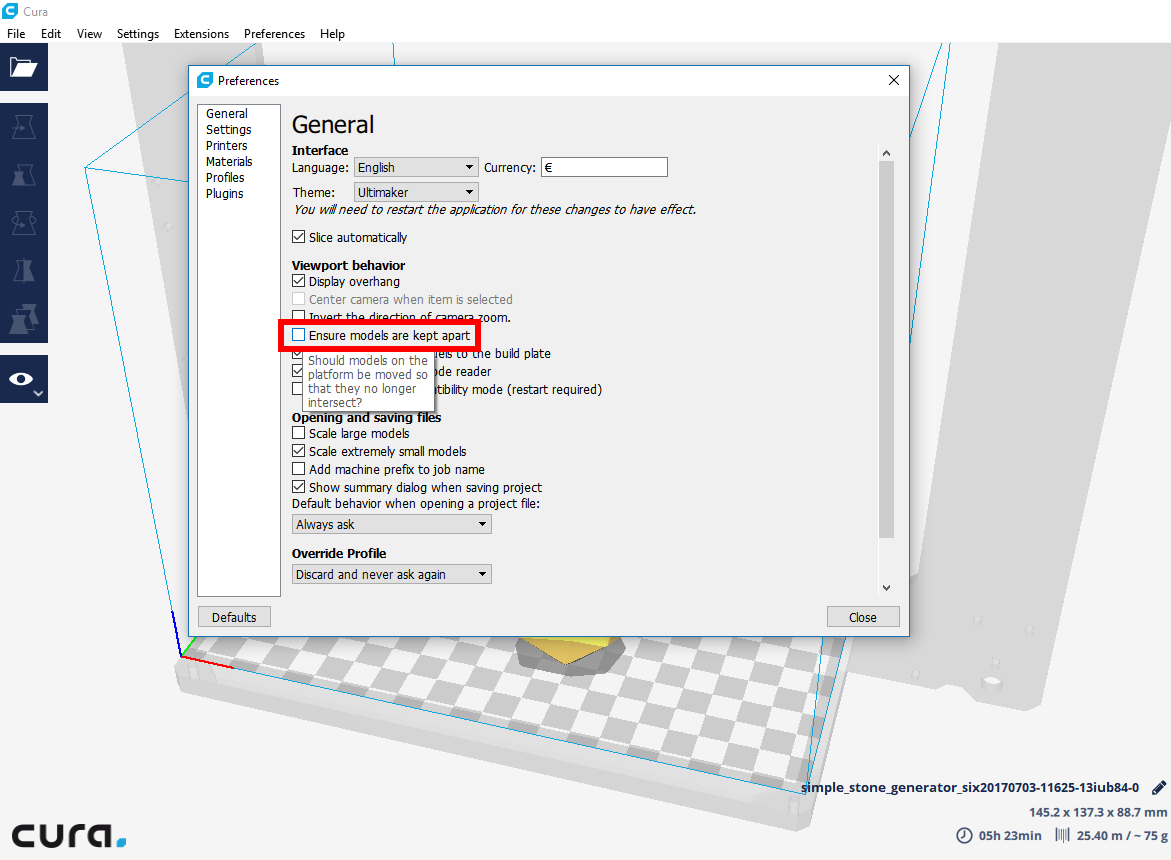Open the Theme dropdown set to Ultimaker

tap(416, 192)
